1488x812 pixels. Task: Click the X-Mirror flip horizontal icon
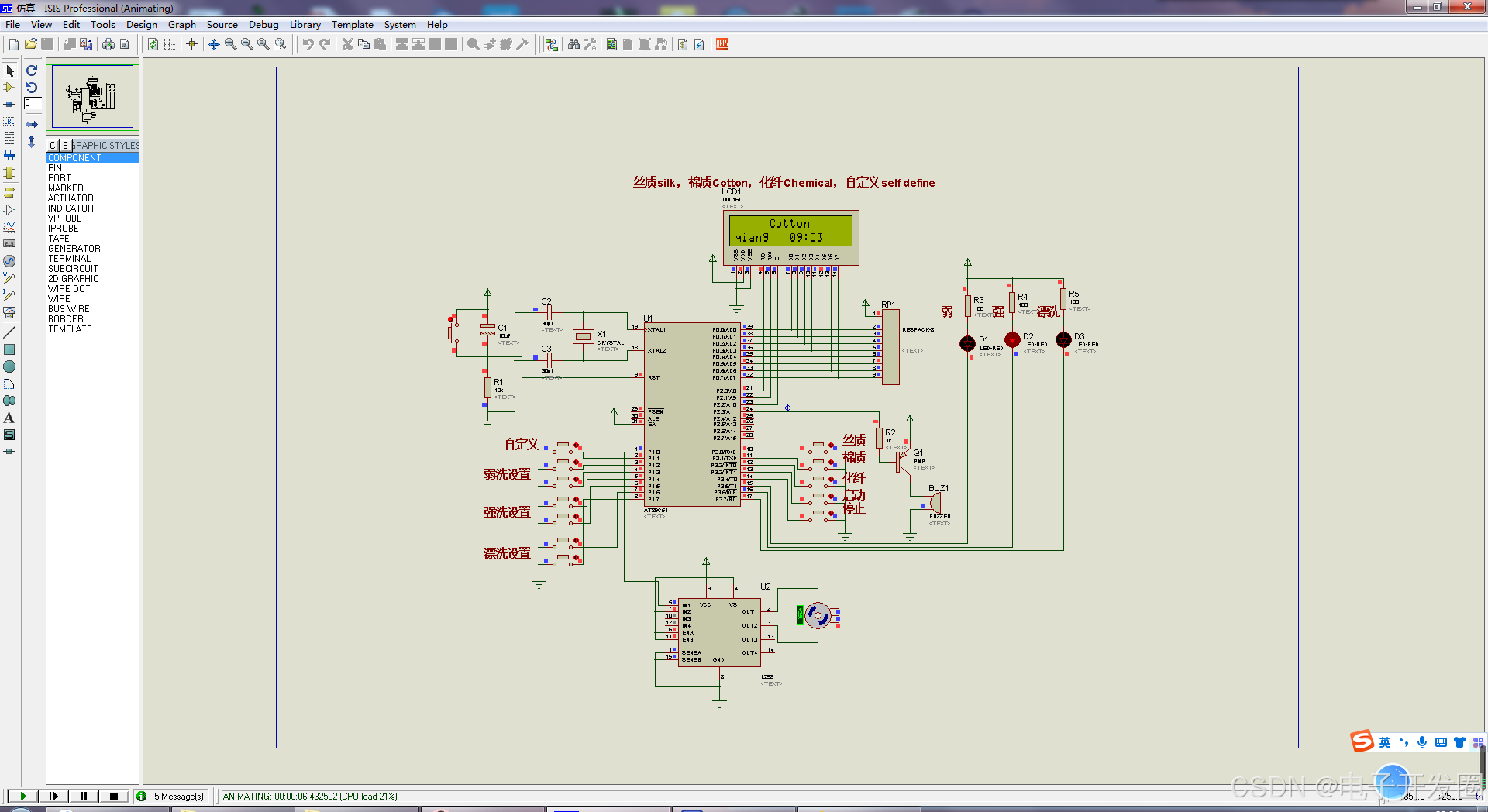[x=32, y=124]
